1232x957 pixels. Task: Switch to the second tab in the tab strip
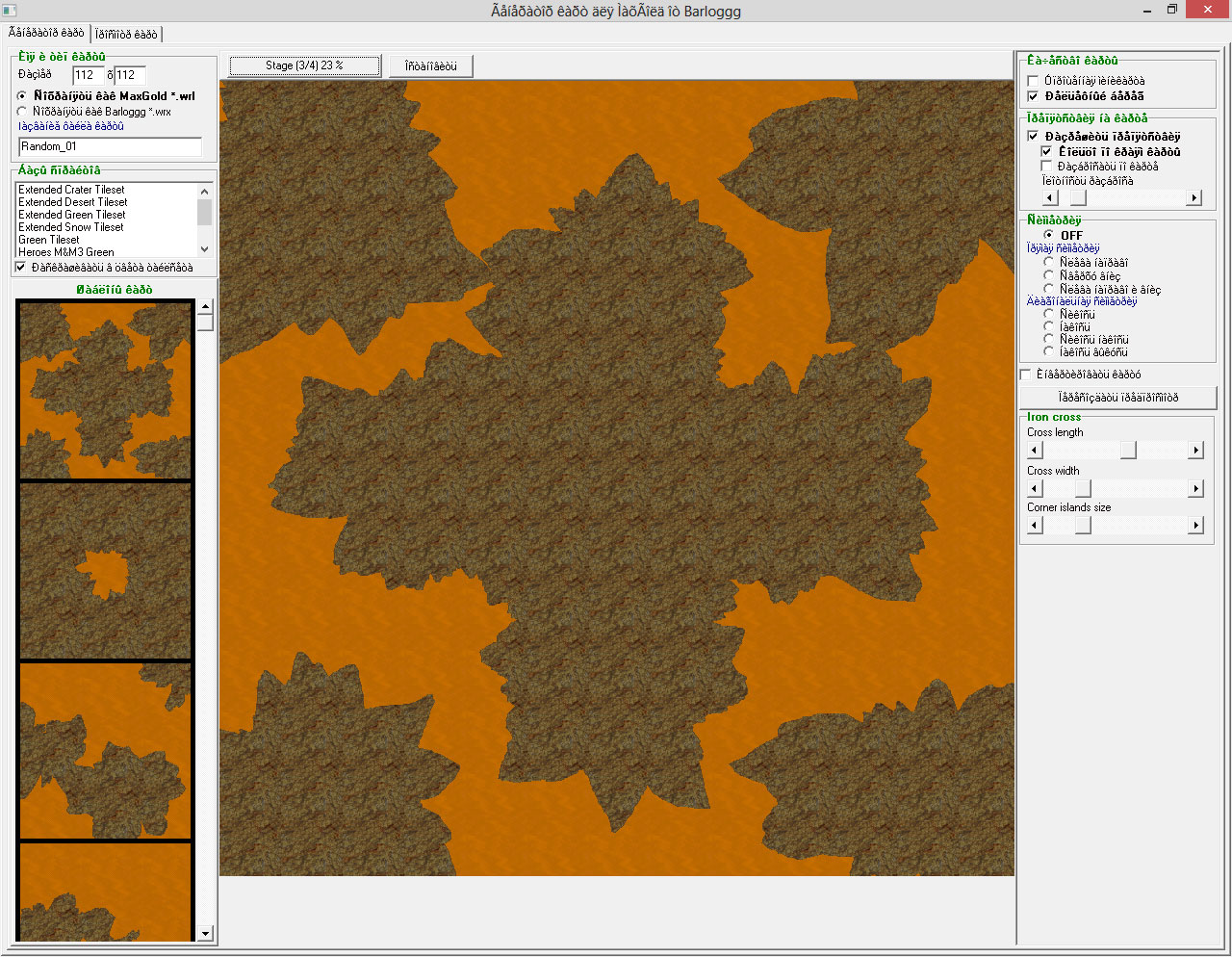pos(126,35)
